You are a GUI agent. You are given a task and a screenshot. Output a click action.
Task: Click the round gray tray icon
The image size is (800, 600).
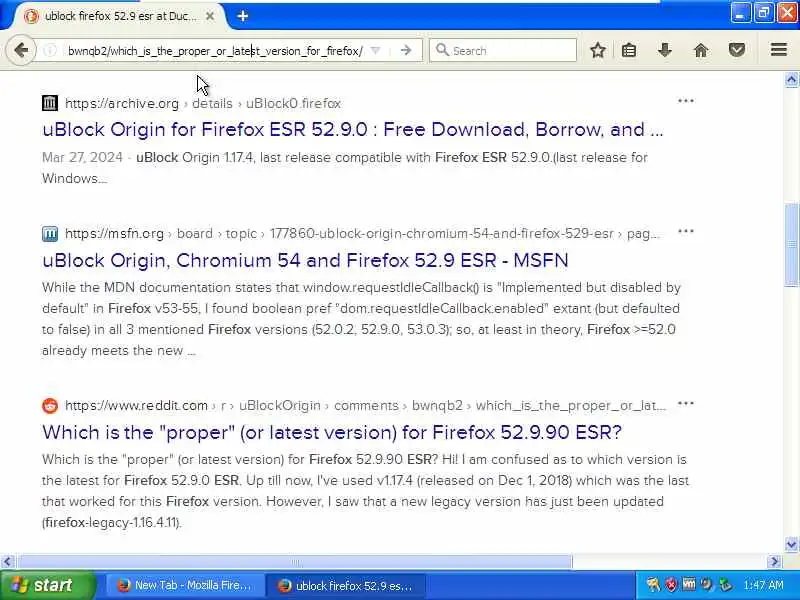[707, 585]
